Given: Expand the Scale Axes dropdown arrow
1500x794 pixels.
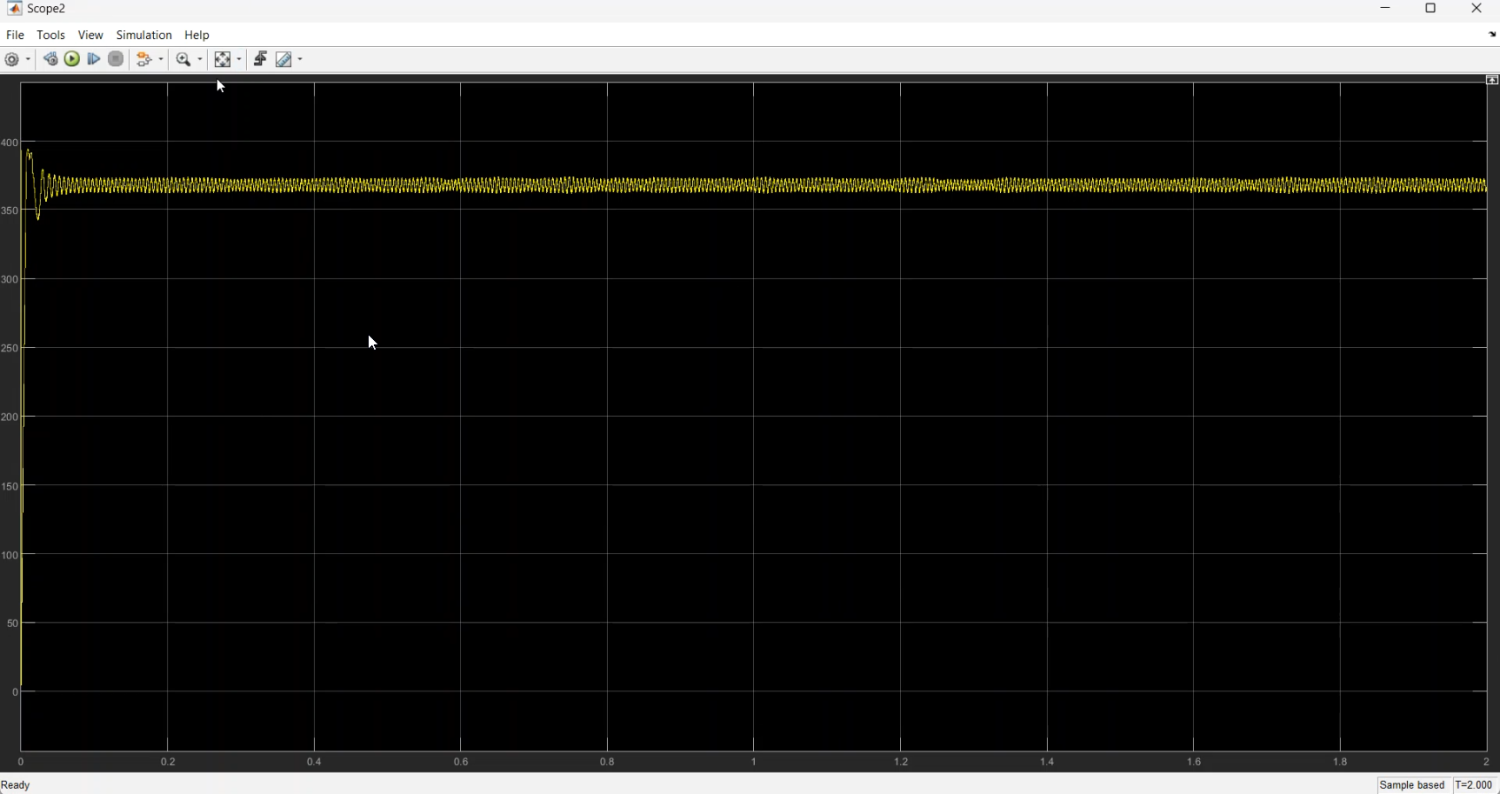Looking at the screenshot, I should 239,60.
